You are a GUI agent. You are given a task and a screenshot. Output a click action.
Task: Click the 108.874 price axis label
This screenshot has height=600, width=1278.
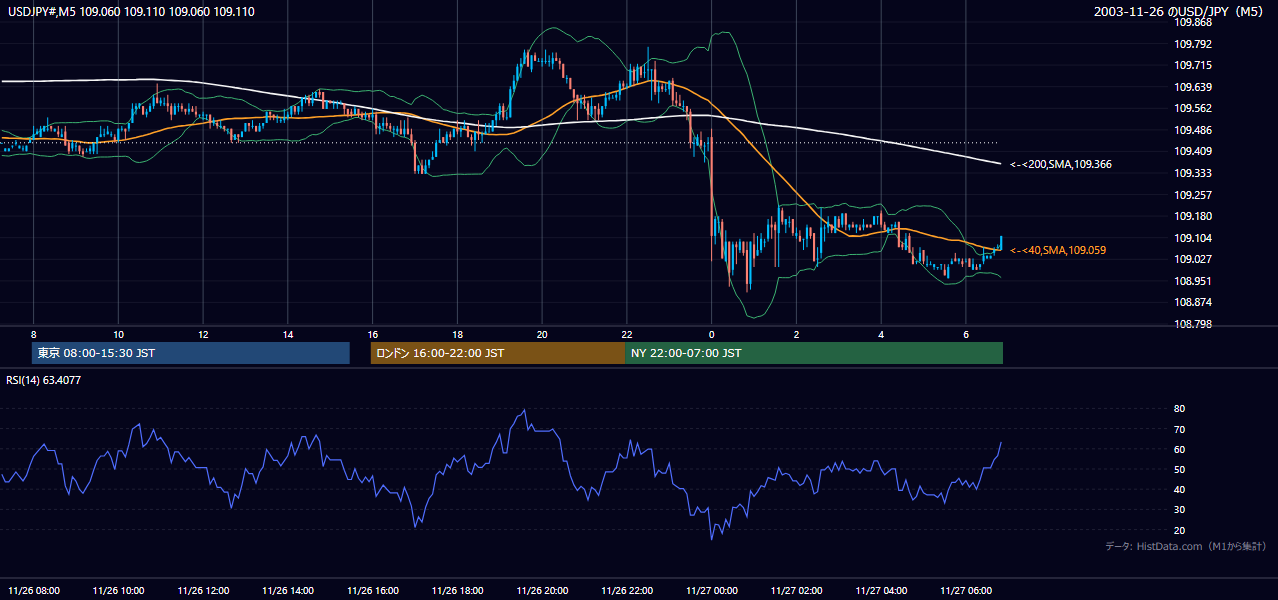(1192, 302)
